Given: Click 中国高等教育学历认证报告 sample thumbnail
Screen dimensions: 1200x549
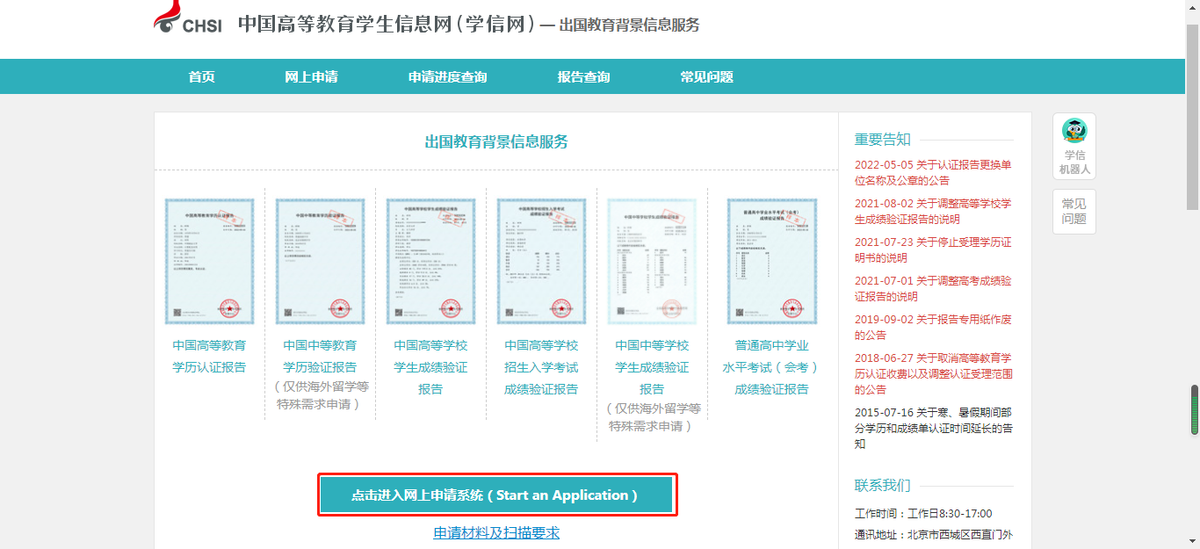Looking at the screenshot, I should (209, 260).
